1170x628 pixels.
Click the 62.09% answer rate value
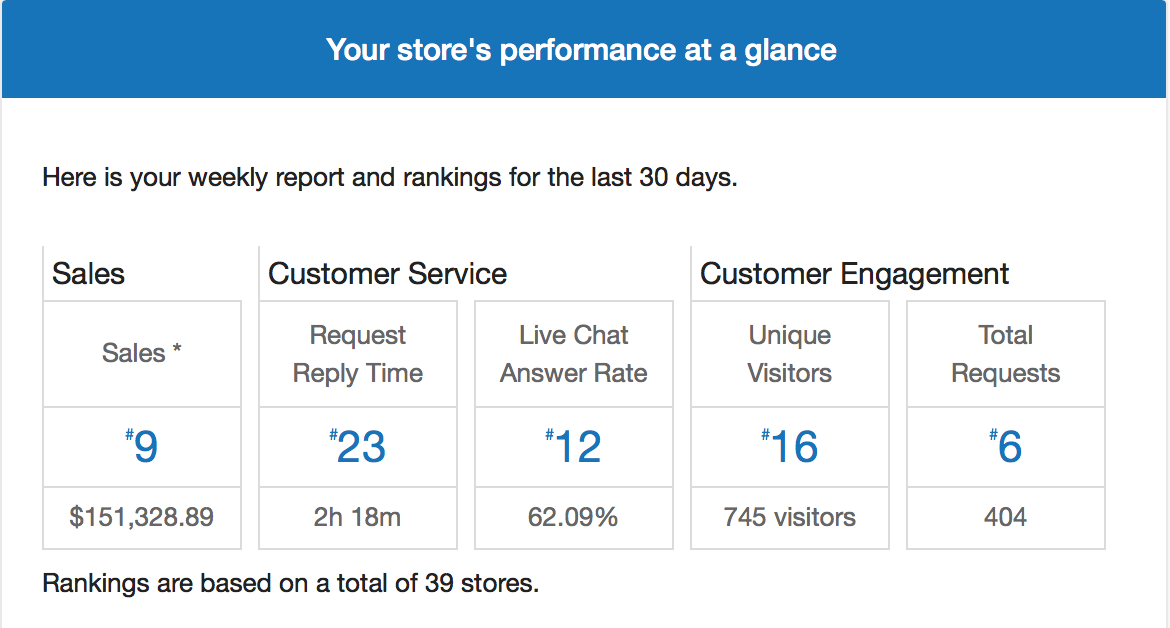pyautogui.click(x=574, y=517)
